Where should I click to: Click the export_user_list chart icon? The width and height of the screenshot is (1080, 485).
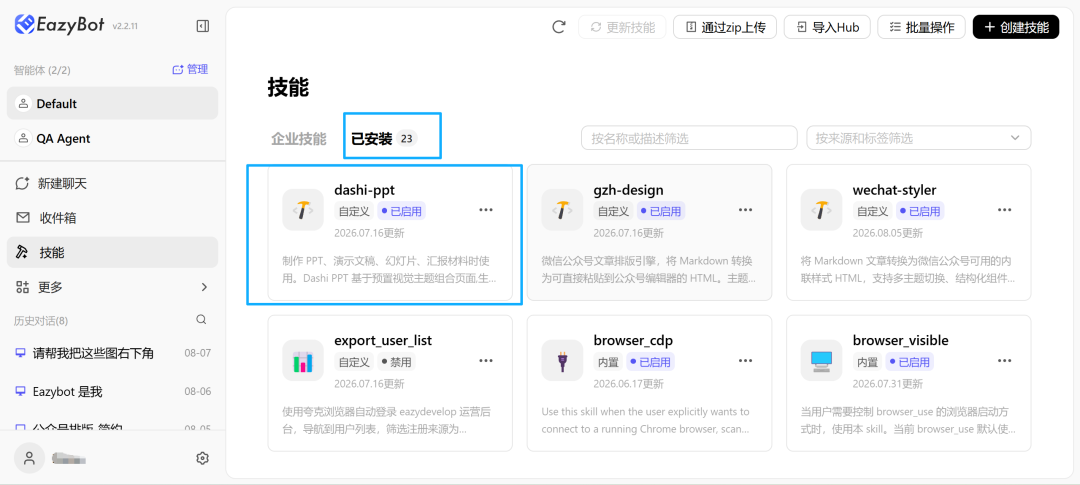[x=302, y=360]
